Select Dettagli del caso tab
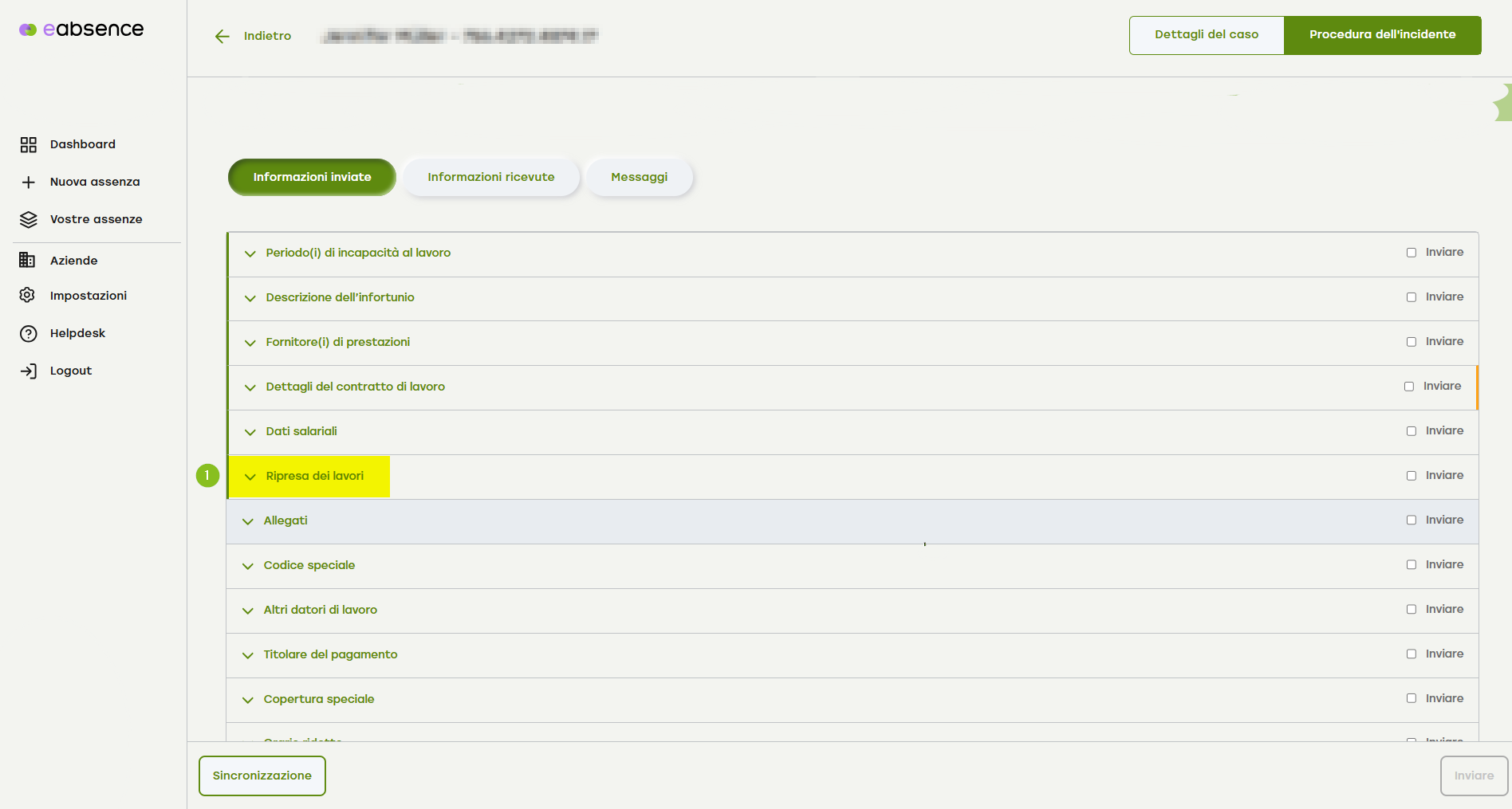This screenshot has height=809, width=1512. [x=1207, y=35]
